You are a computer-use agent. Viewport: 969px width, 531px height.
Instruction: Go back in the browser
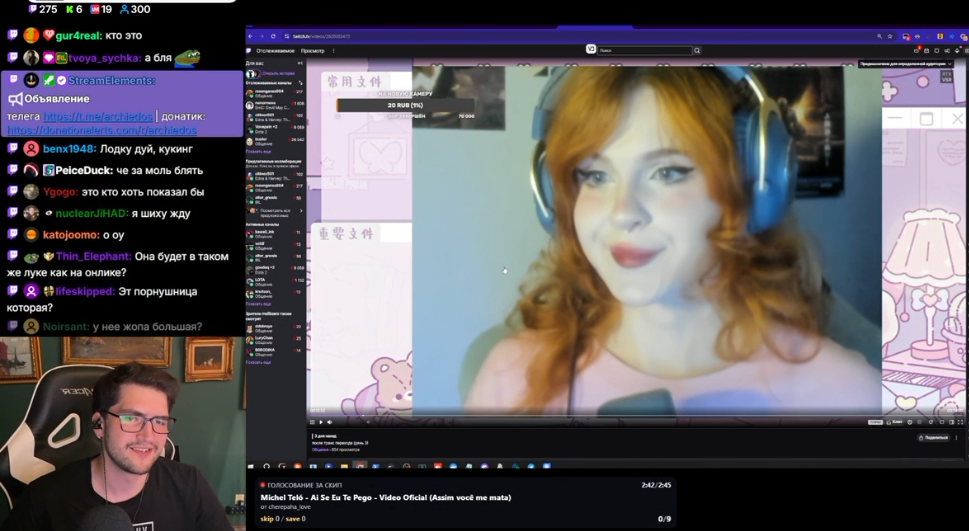pyautogui.click(x=250, y=36)
